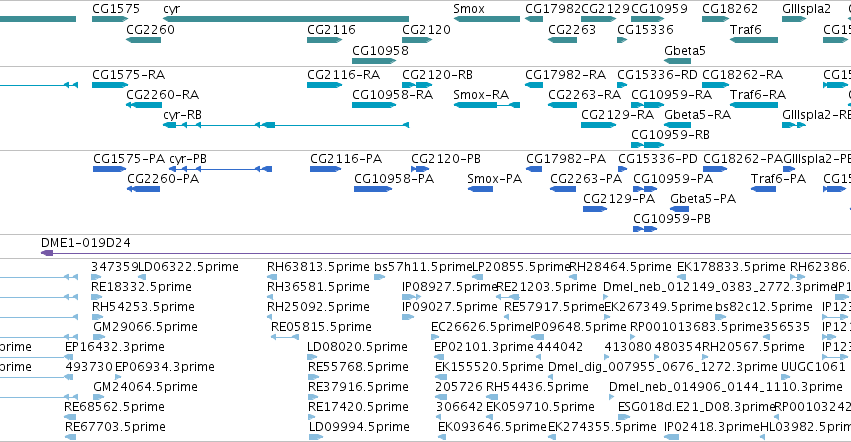This screenshot has height=442, width=851.
Task: Click the CG17982-PA protein
Action: (534, 169)
